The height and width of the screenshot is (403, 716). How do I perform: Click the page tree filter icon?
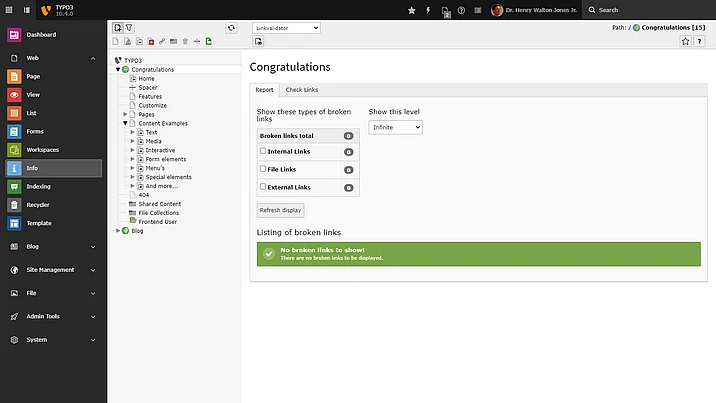click(130, 28)
